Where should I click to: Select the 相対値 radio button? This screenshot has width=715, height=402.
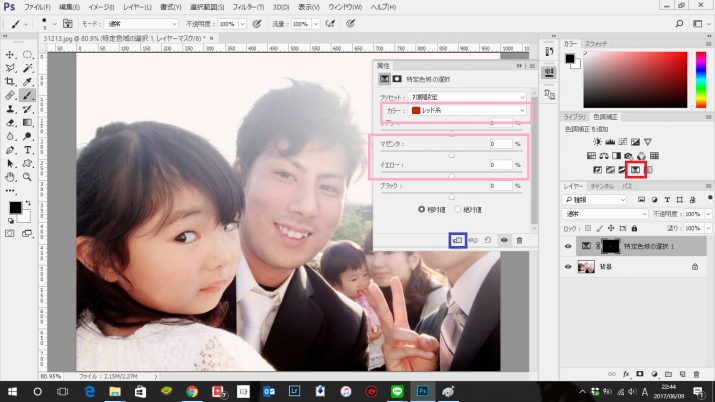click(x=423, y=209)
